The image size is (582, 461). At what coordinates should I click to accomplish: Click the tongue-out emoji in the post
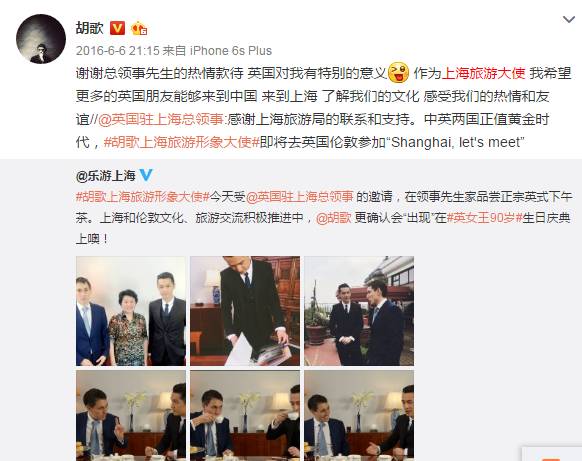pos(398,72)
